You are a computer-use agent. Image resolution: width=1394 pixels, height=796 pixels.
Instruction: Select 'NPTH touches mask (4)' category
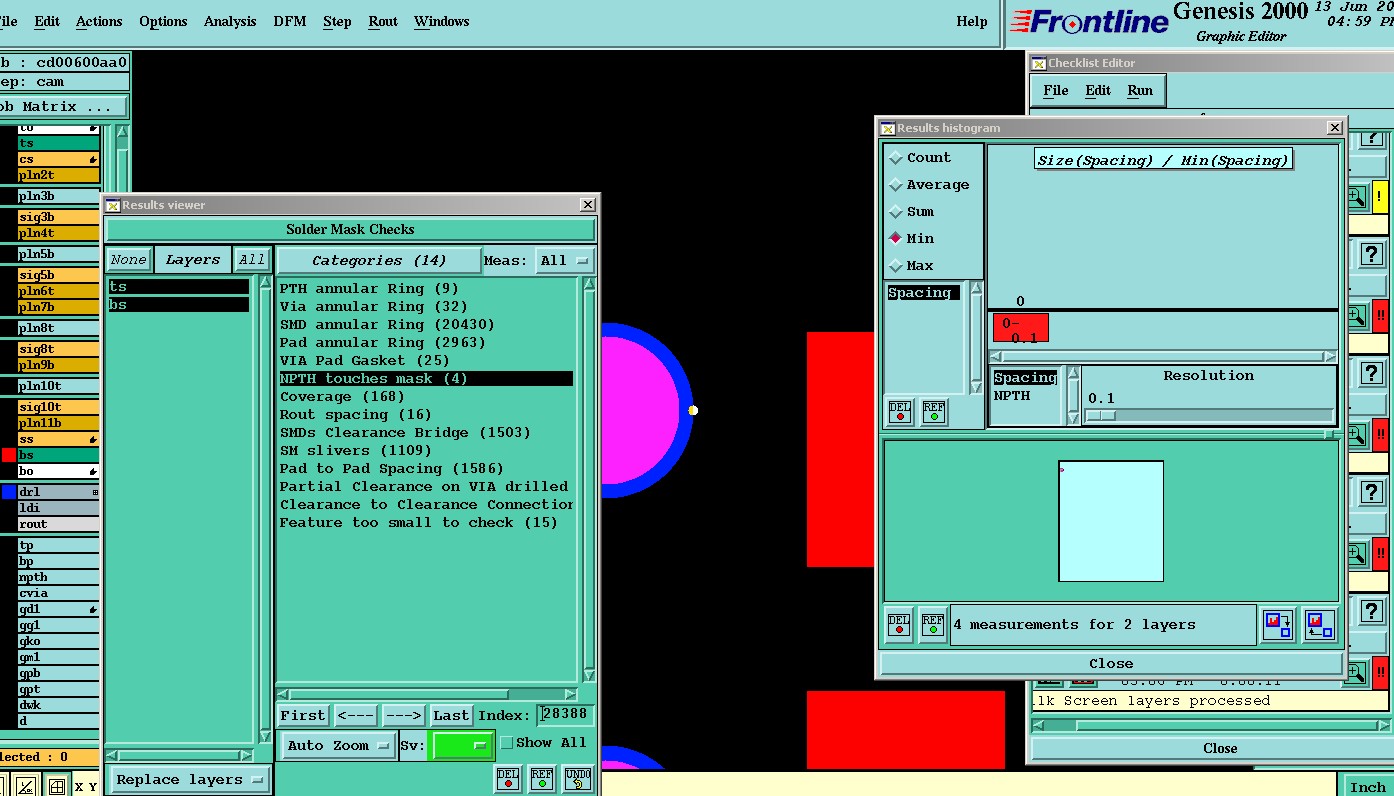[x=426, y=379]
